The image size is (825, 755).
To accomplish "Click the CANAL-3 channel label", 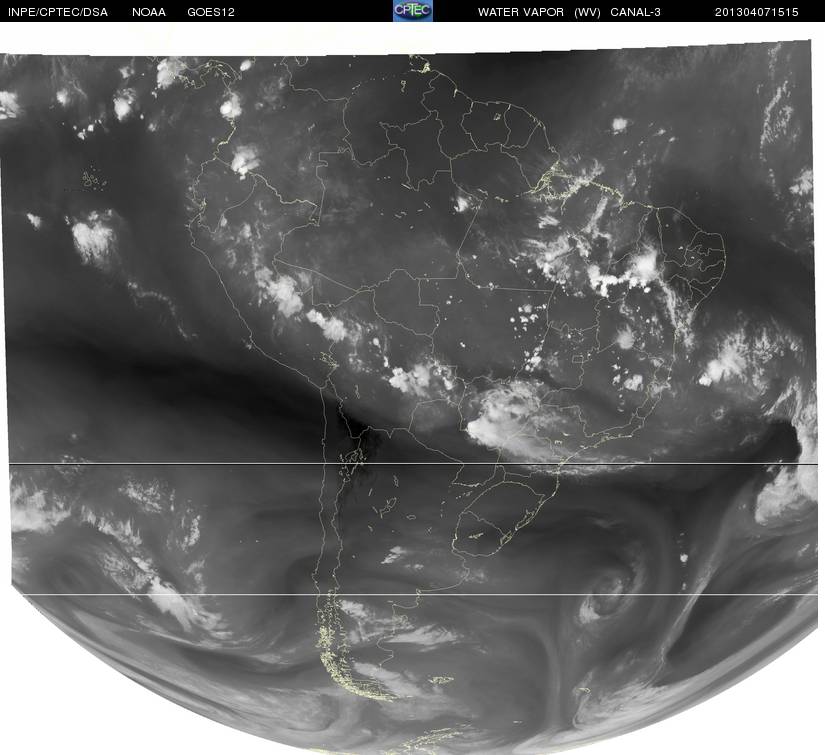I will point(636,12).
